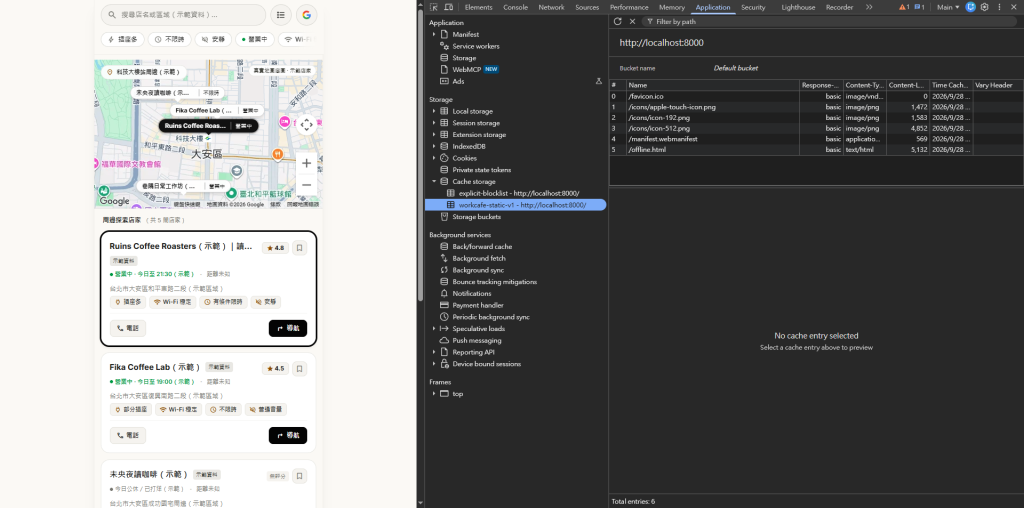1024x508 pixels.
Task: Toggle the 插座多 filter chip
Action: [123, 39]
